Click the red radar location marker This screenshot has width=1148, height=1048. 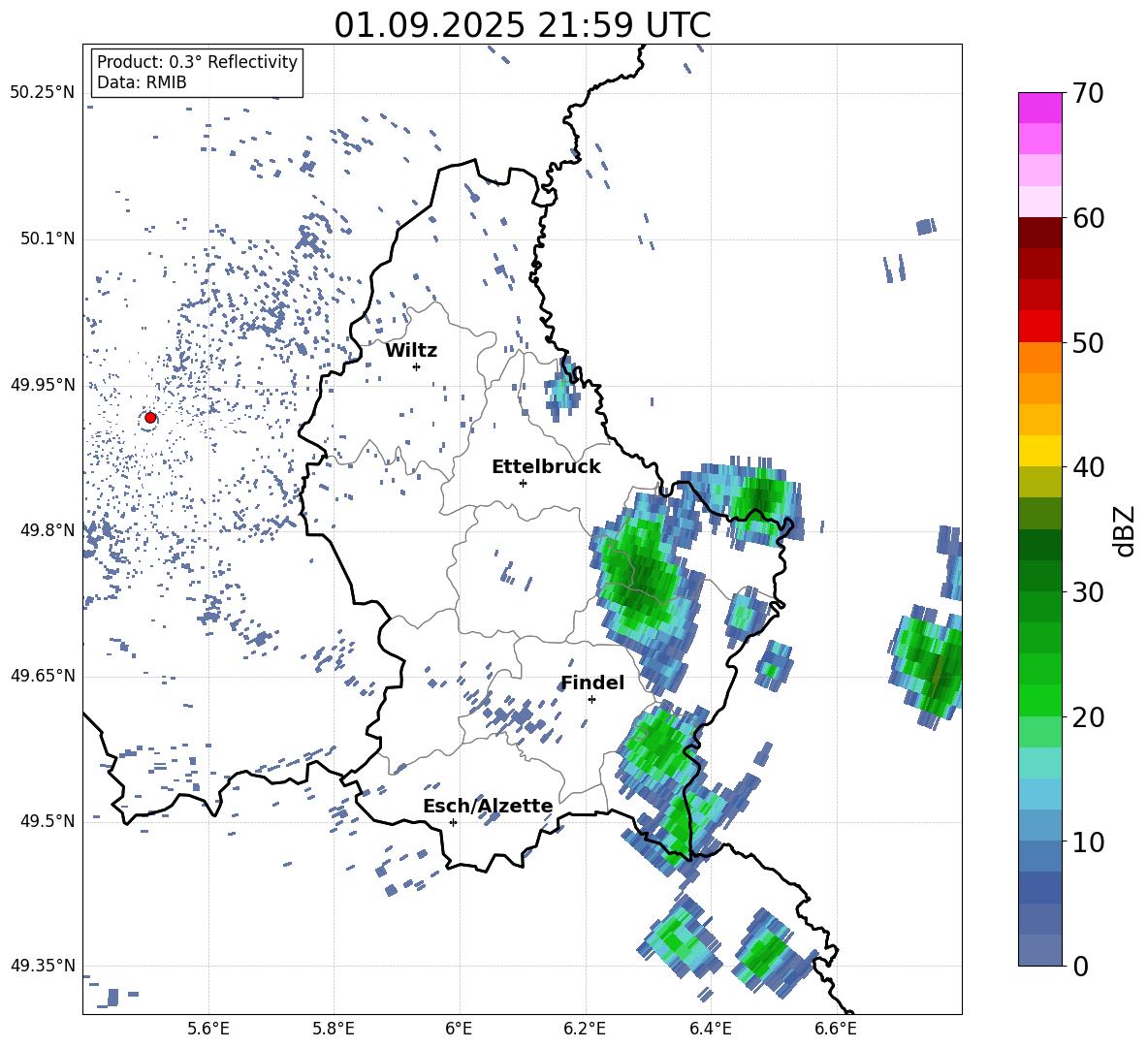[150, 418]
